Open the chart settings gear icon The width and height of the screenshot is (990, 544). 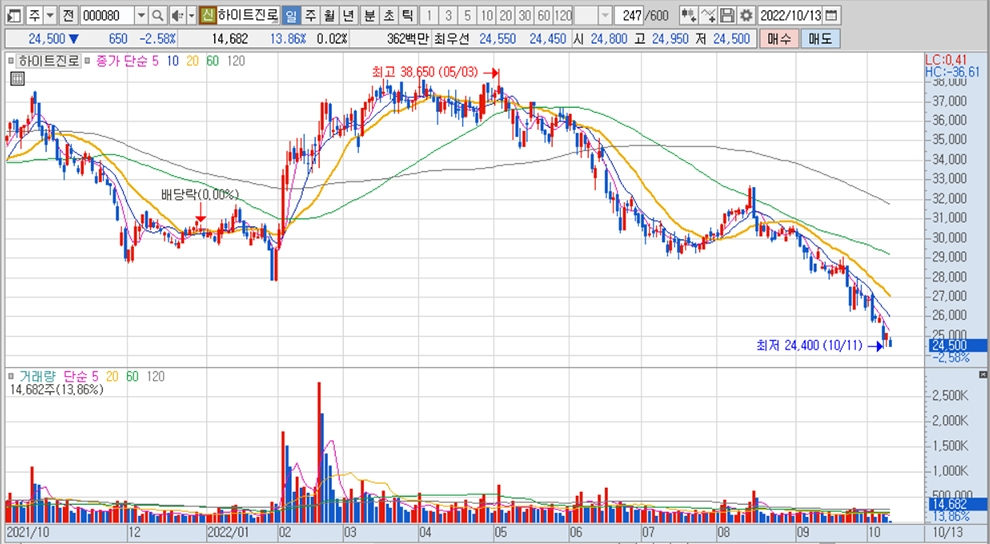[x=745, y=16]
